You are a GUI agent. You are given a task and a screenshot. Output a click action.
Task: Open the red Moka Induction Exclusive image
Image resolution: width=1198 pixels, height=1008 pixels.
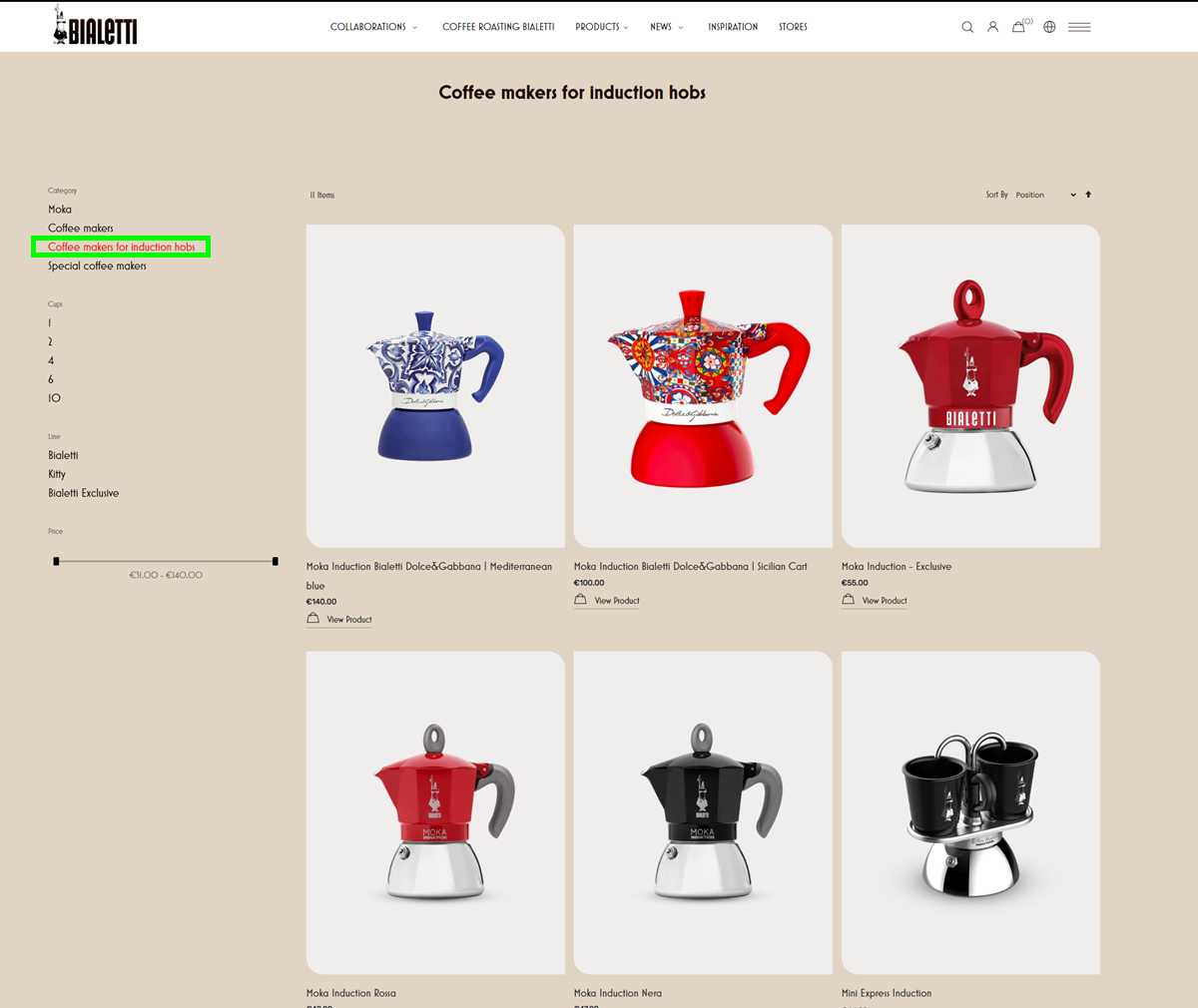(x=970, y=386)
